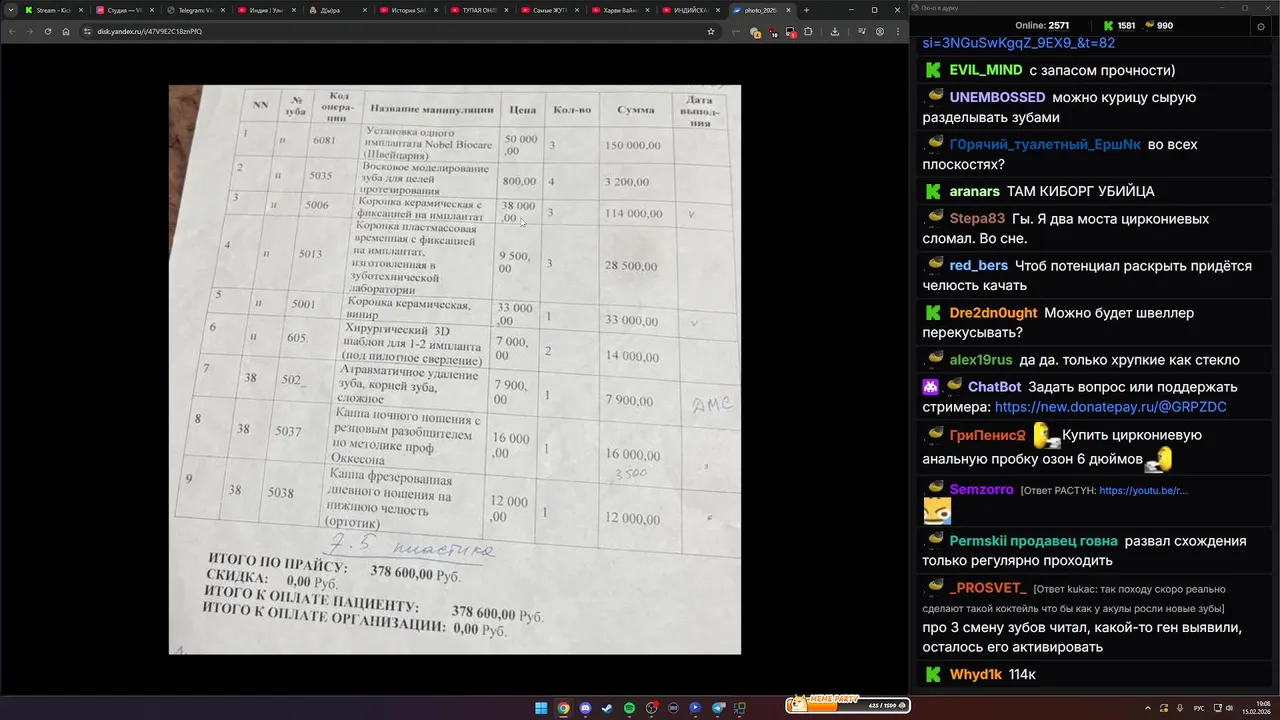Viewport: 1280px width, 720px height.
Task: Click username _PROSVET_ in chat
Action: click(988, 588)
